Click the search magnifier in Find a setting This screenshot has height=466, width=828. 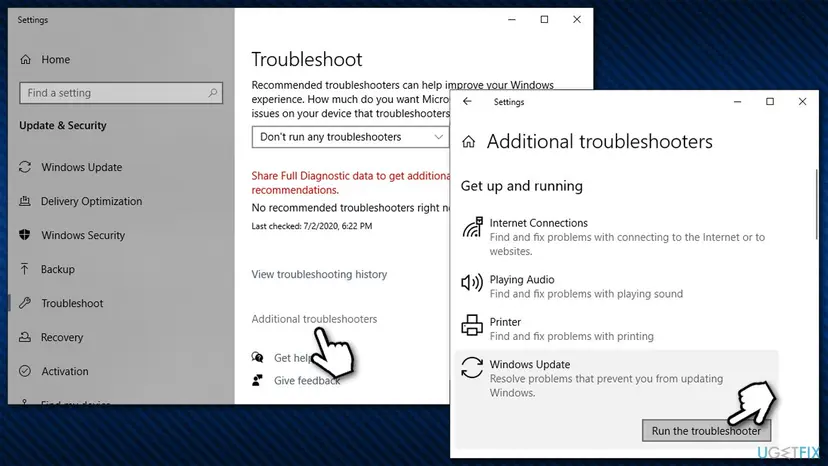tap(213, 93)
